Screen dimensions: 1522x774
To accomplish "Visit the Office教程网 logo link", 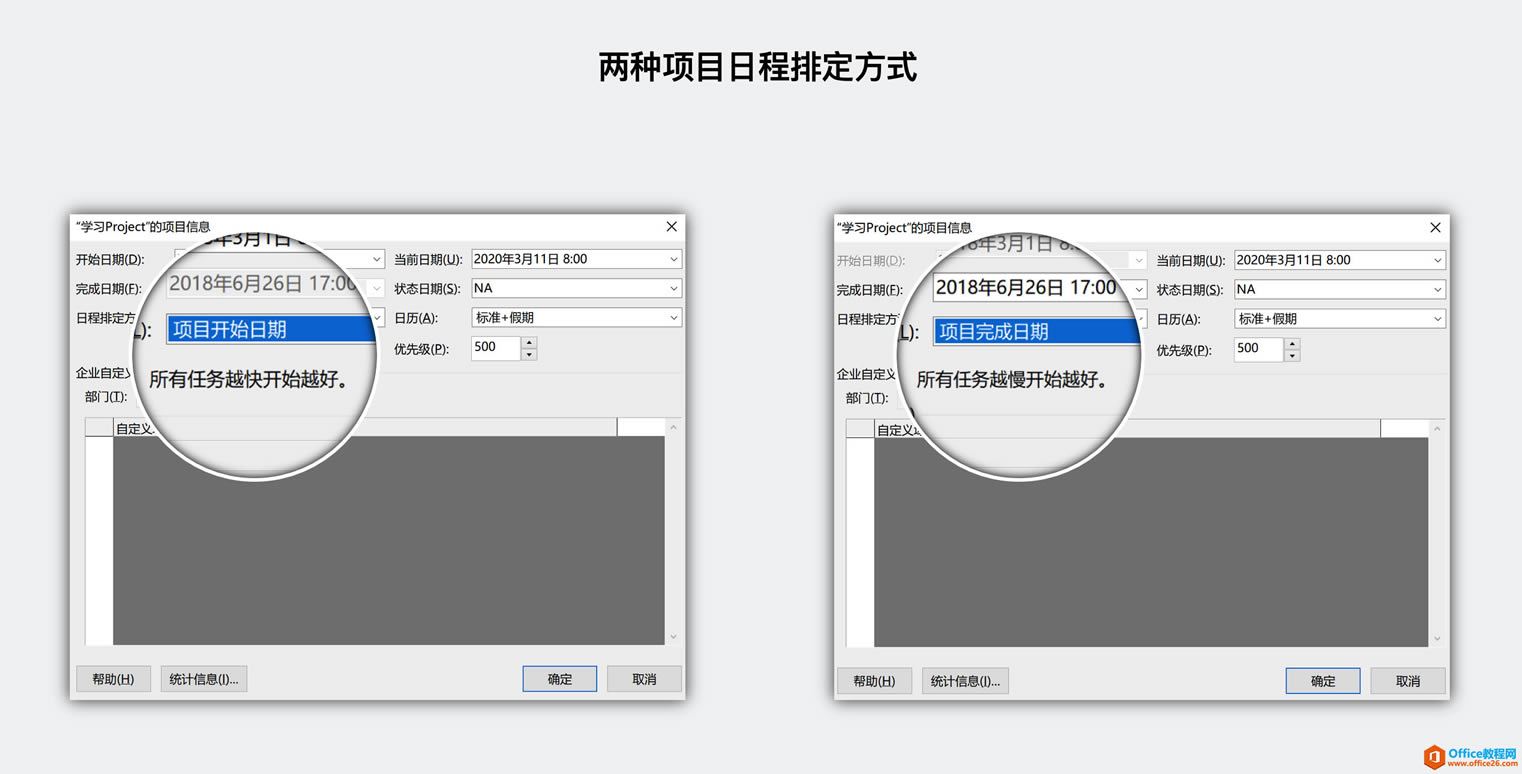I will (1468, 755).
